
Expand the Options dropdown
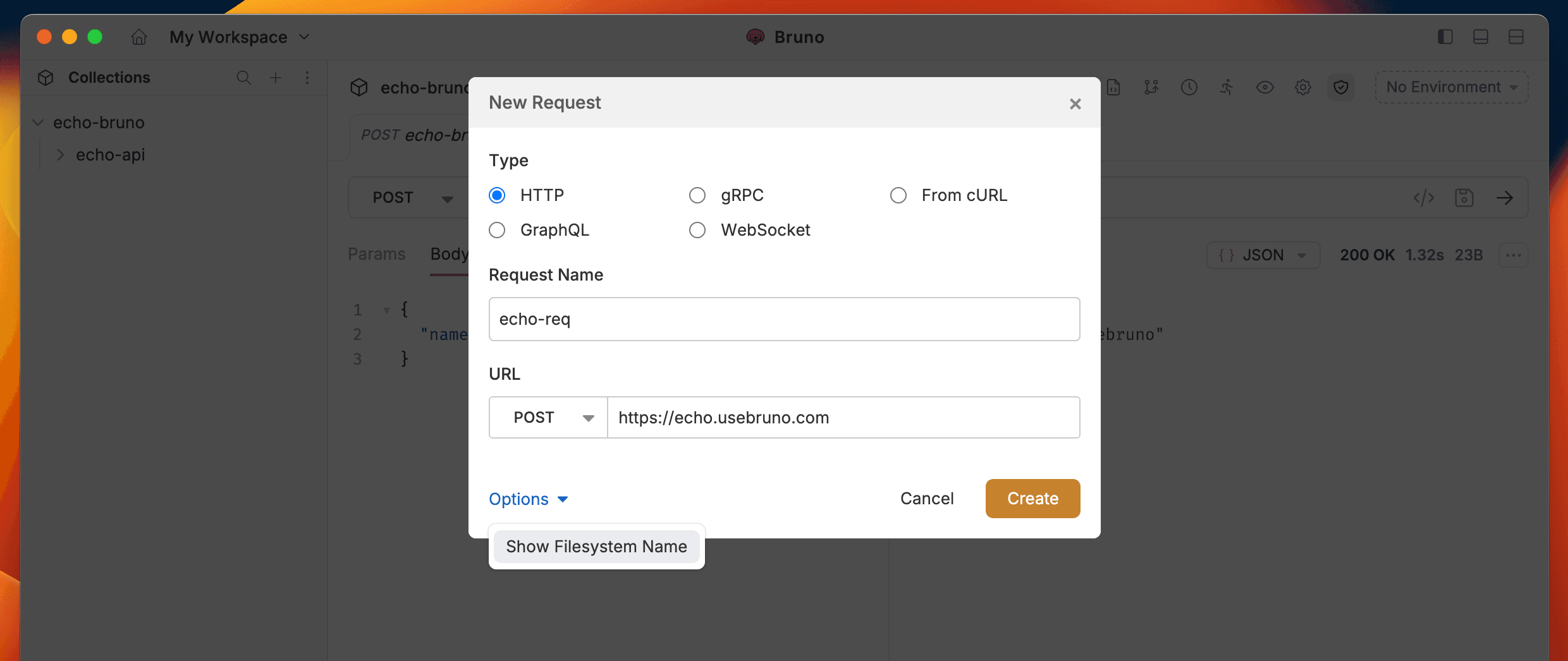click(x=528, y=499)
